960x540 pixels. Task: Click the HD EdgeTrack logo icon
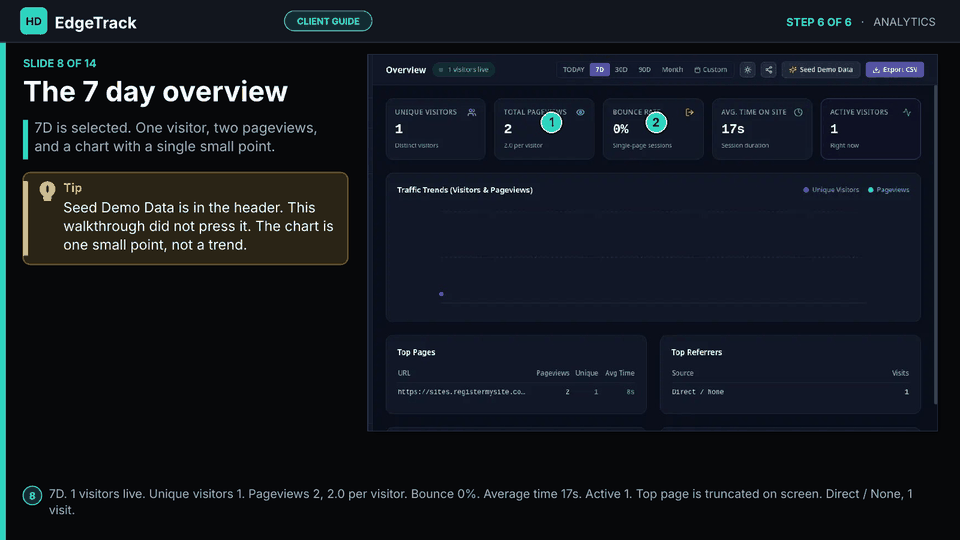coord(33,21)
